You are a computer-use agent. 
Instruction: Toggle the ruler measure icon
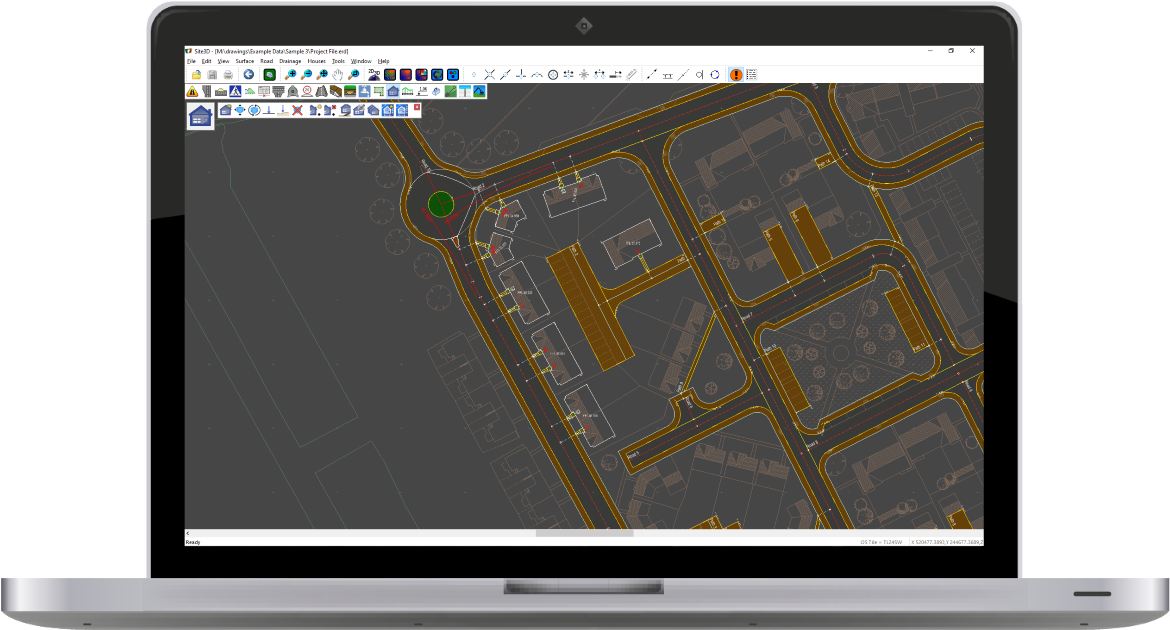coord(631,75)
